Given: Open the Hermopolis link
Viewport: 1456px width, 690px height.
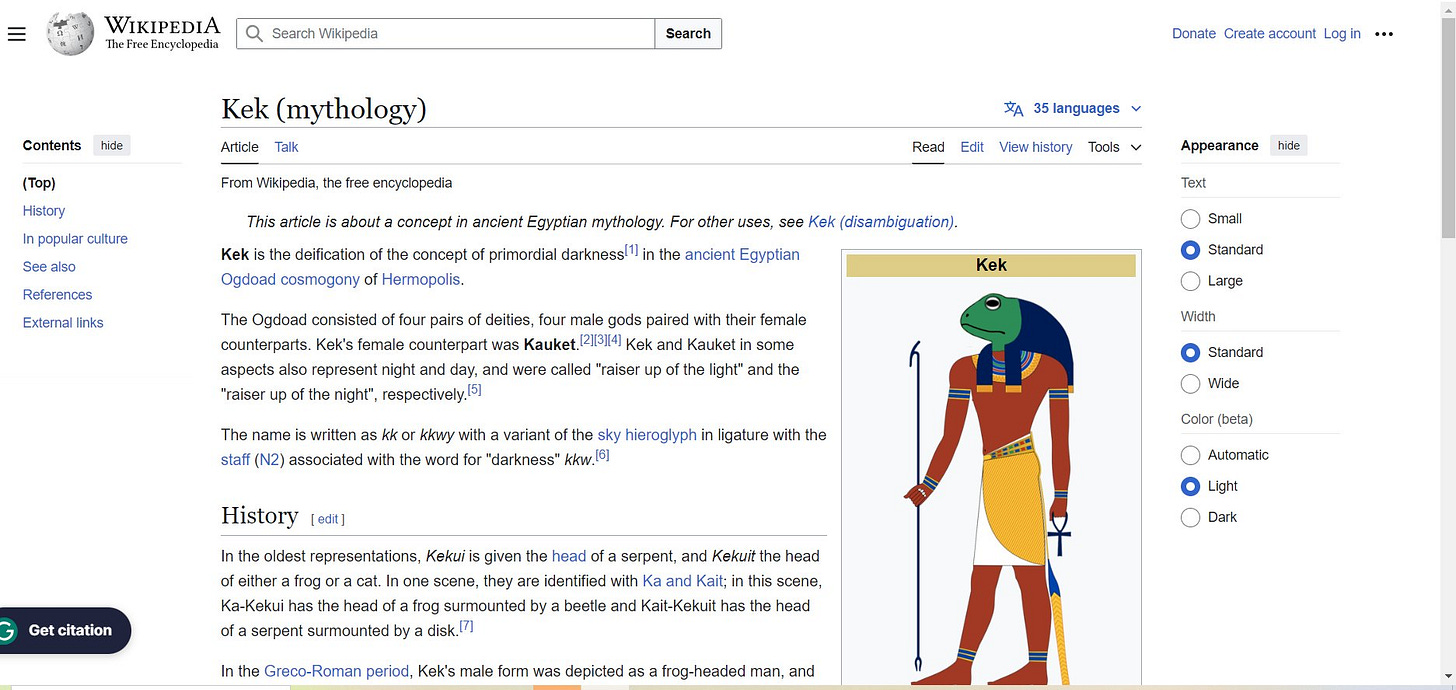Looking at the screenshot, I should tap(421, 280).
